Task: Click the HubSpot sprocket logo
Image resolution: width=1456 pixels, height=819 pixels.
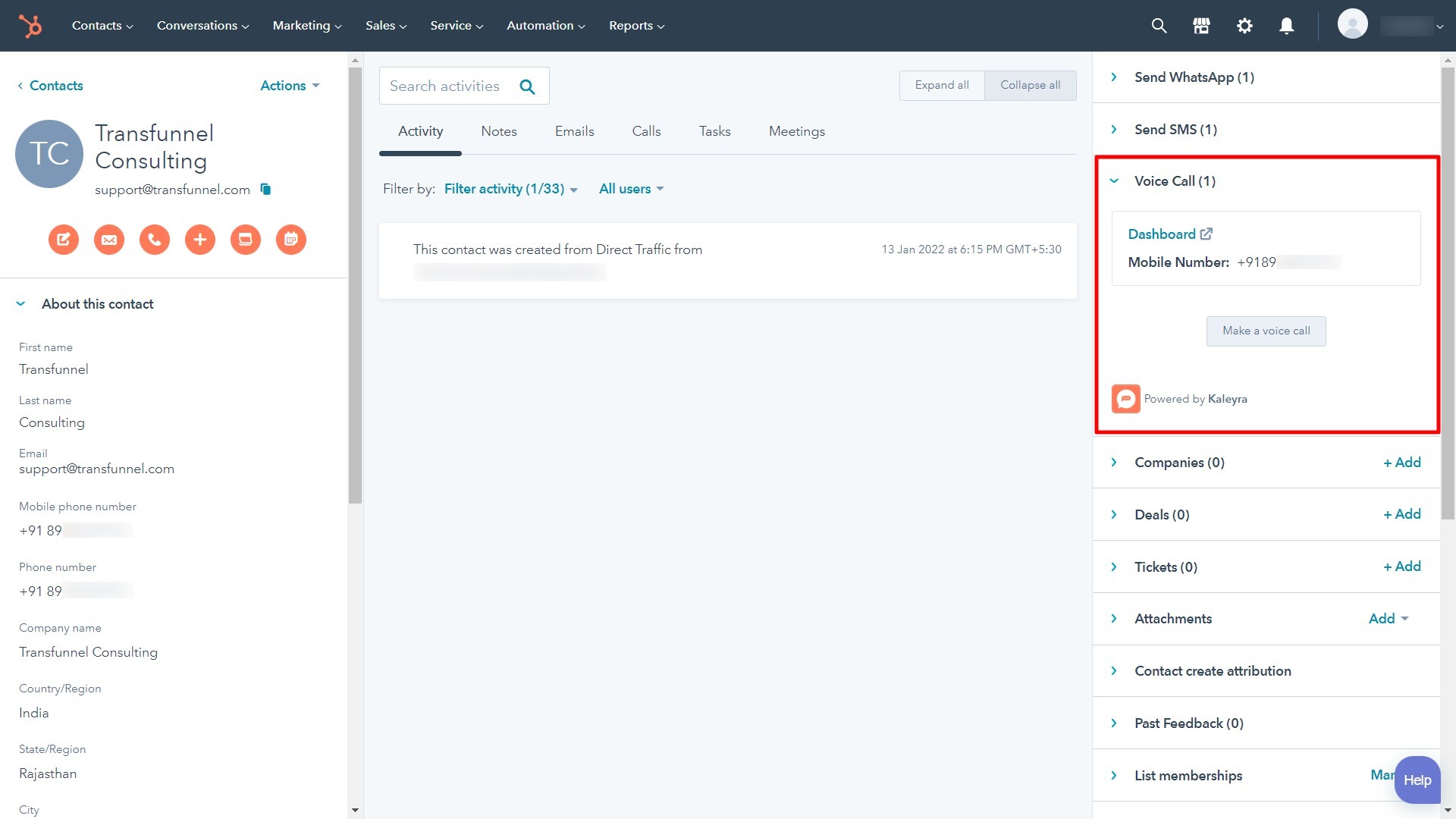Action: (29, 25)
